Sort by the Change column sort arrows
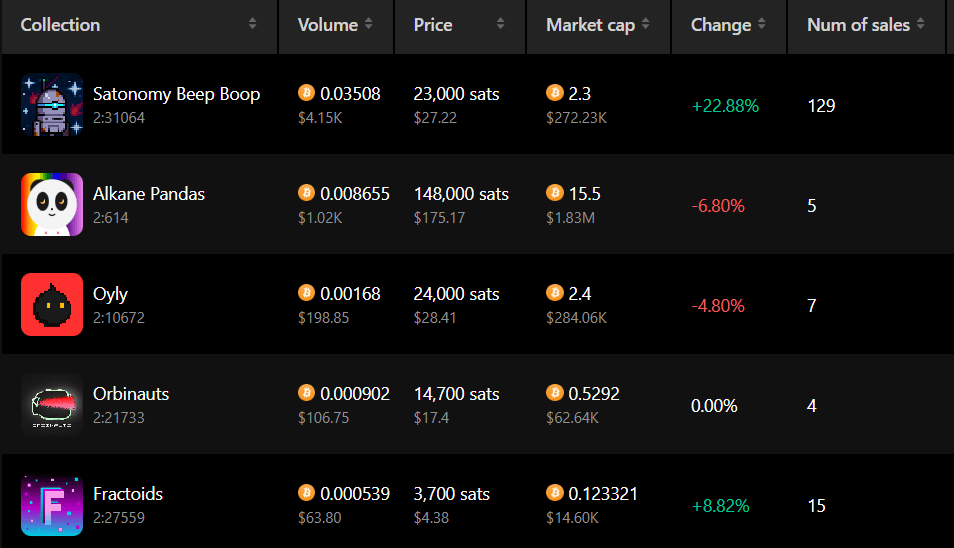Screen dimensions: 954x548 [x=762, y=24]
